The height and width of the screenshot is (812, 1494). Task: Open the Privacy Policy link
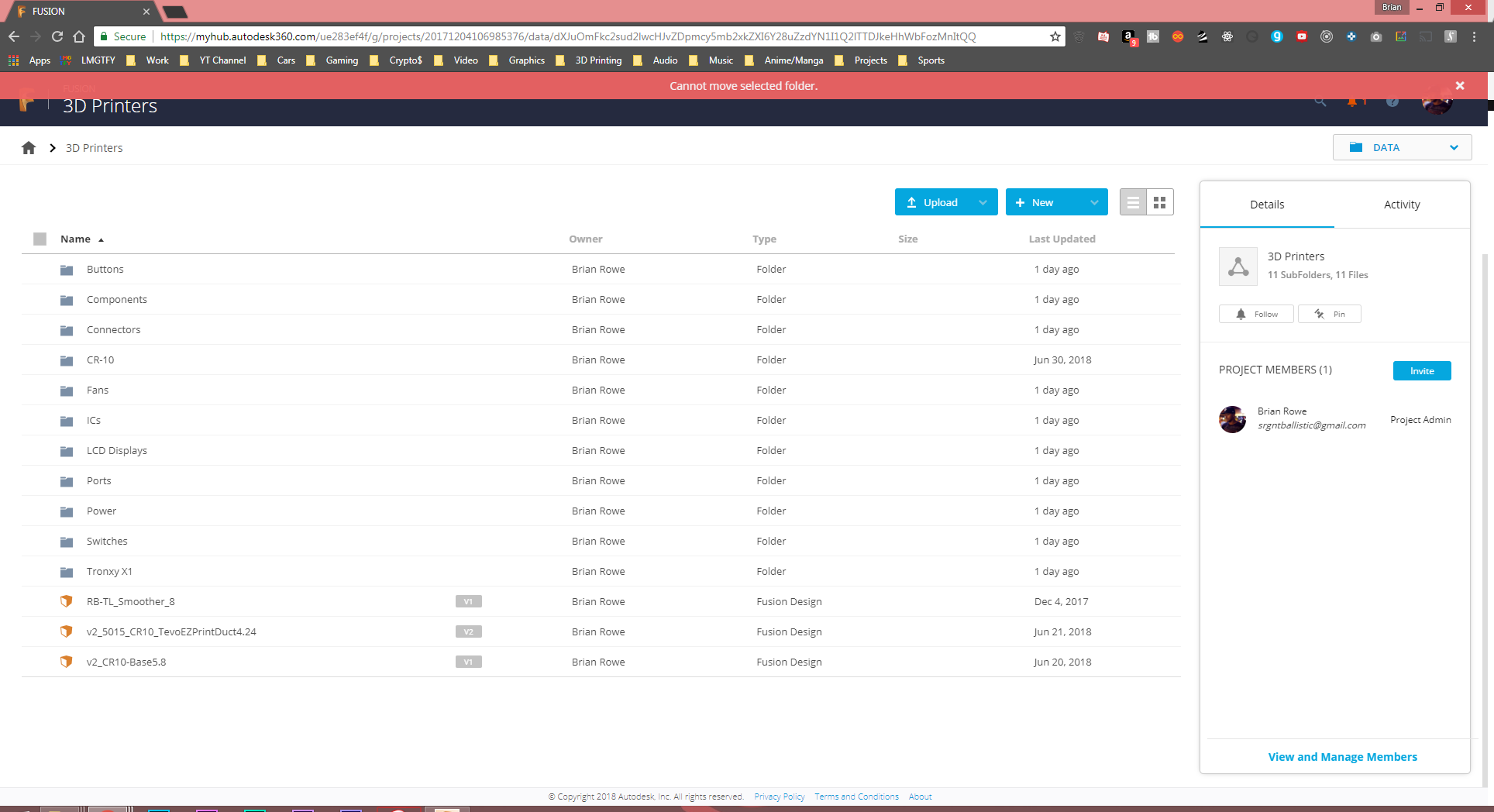point(779,797)
